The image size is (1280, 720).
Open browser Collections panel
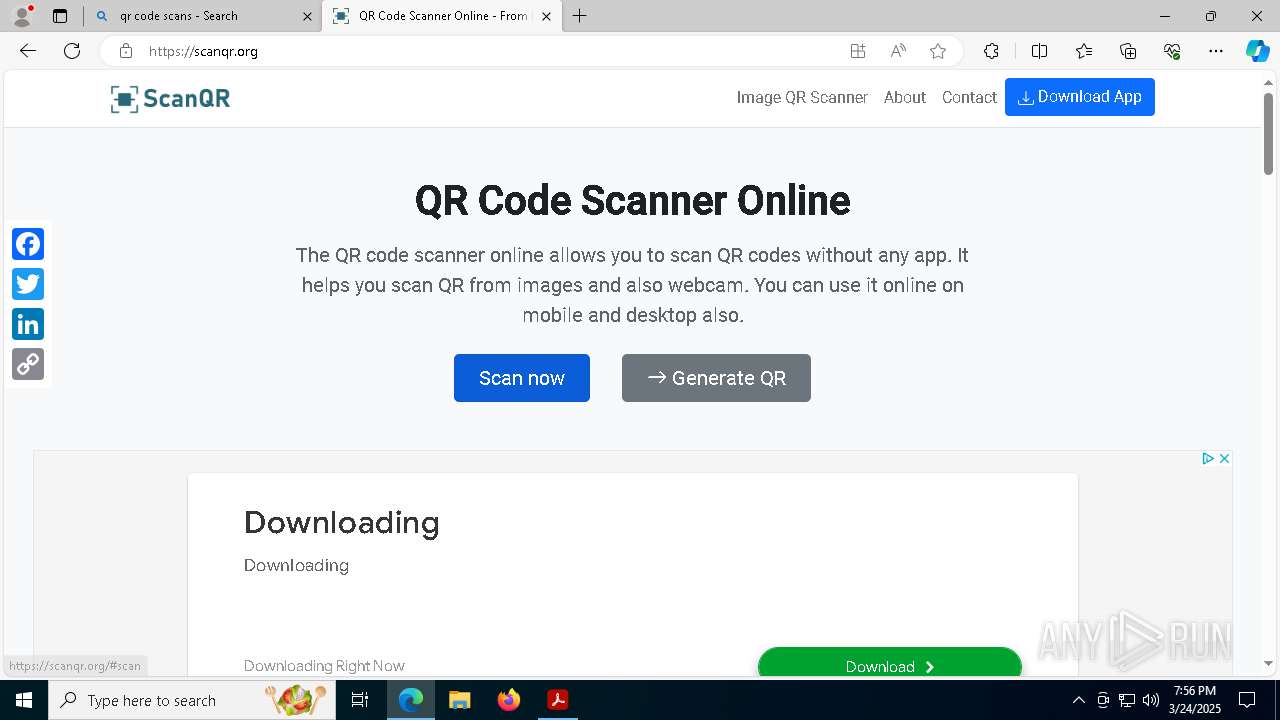[1128, 51]
